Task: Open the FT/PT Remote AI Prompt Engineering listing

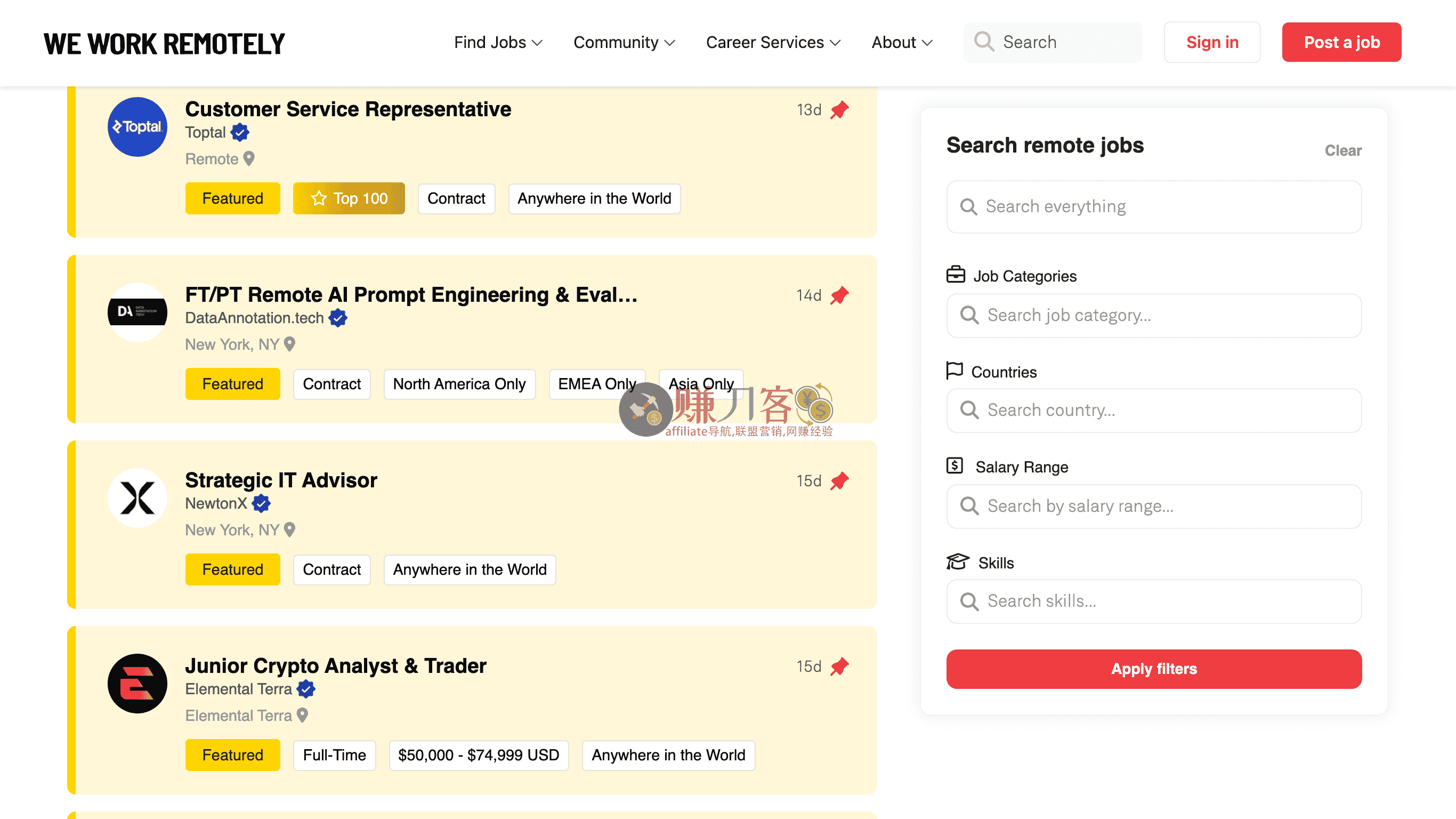Action: coord(411,295)
